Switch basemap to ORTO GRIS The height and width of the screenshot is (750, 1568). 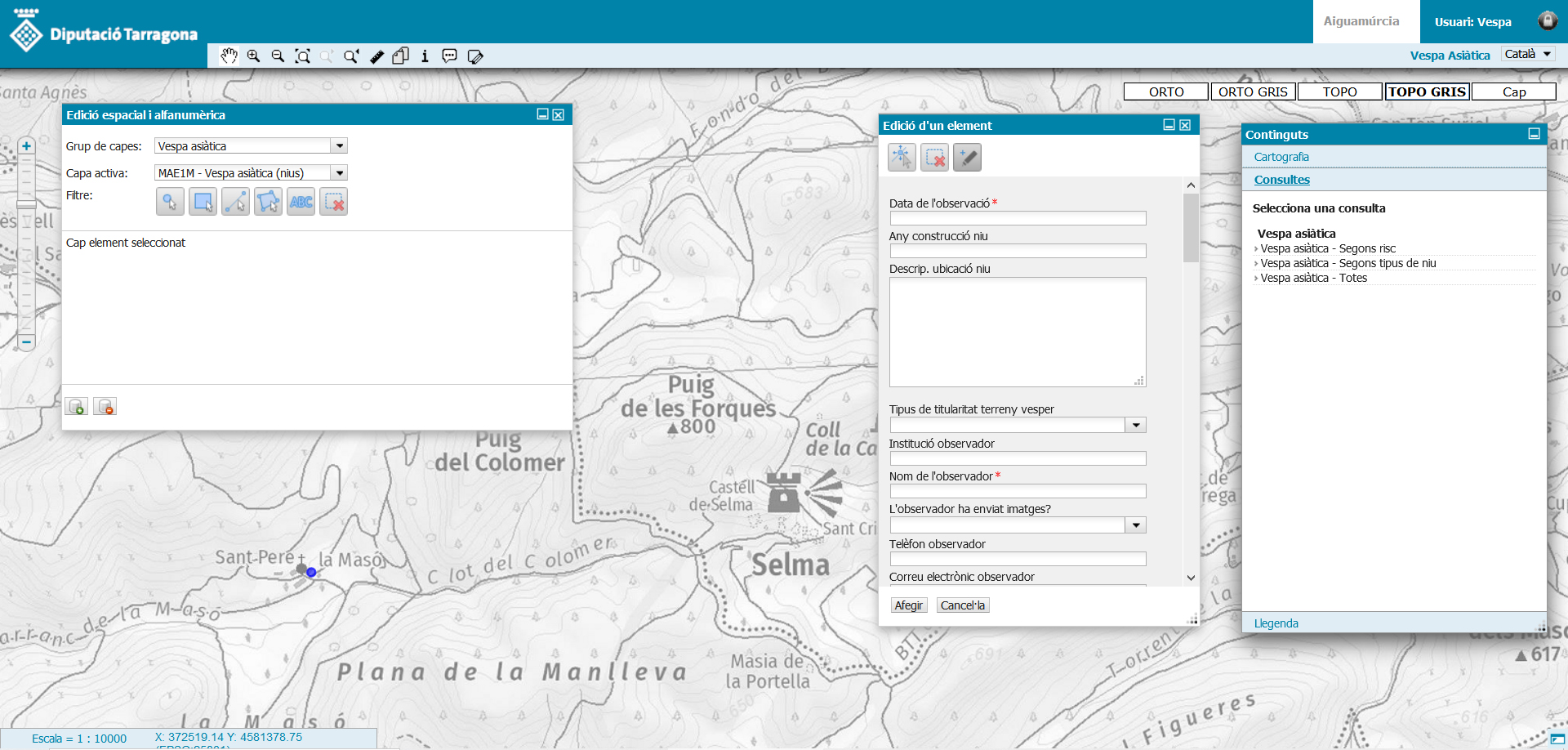pos(1252,92)
